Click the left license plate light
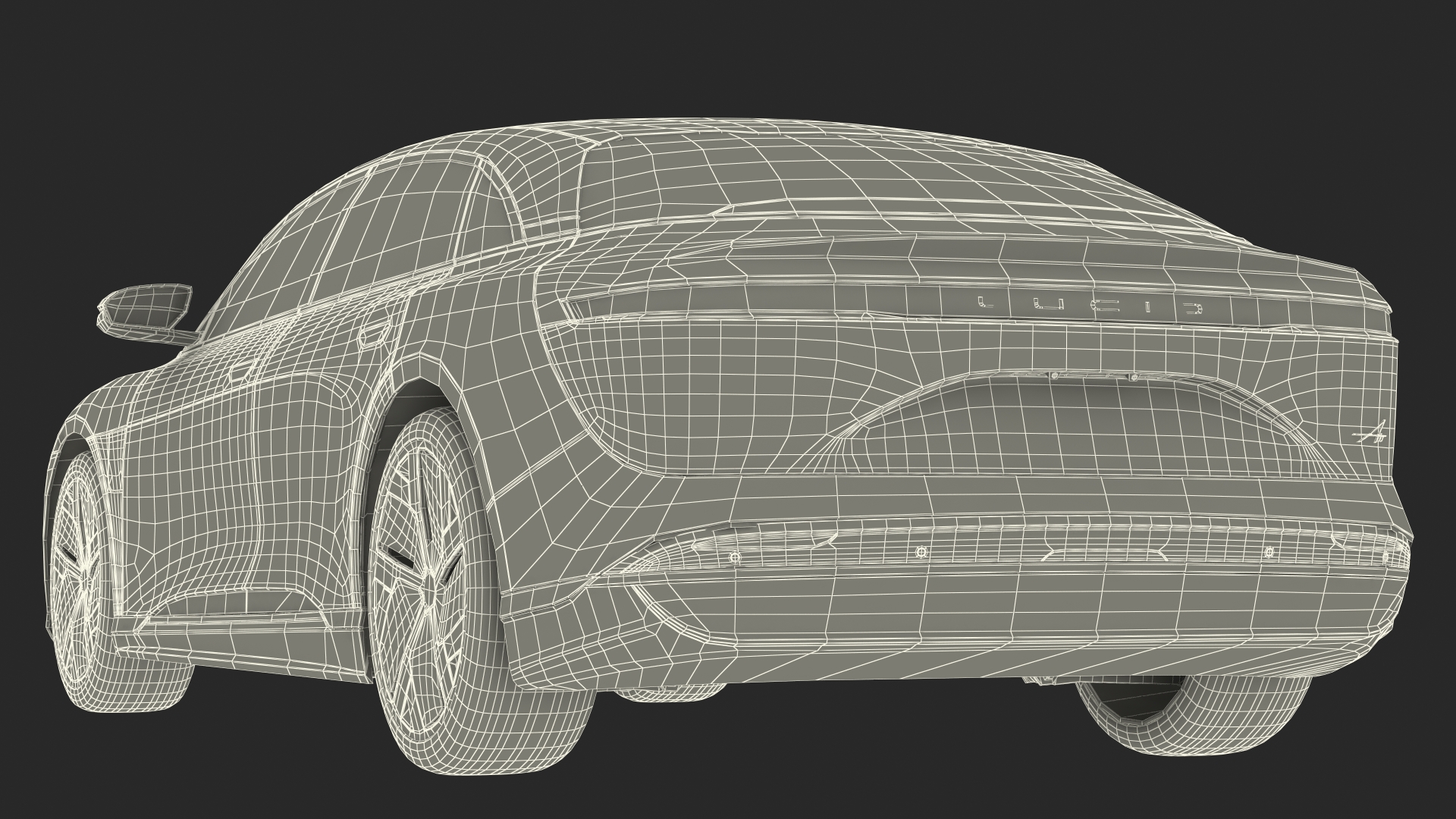1456x819 pixels. click(x=1053, y=375)
